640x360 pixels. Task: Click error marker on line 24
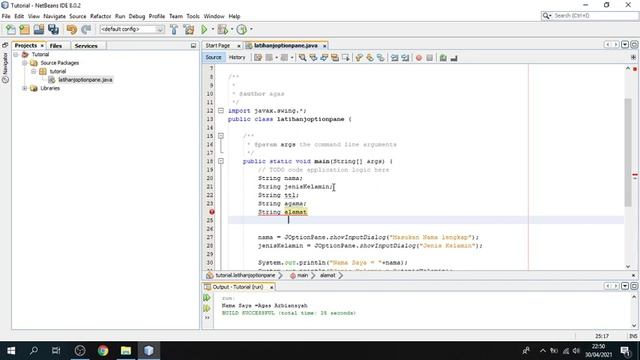pyautogui.click(x=212, y=212)
